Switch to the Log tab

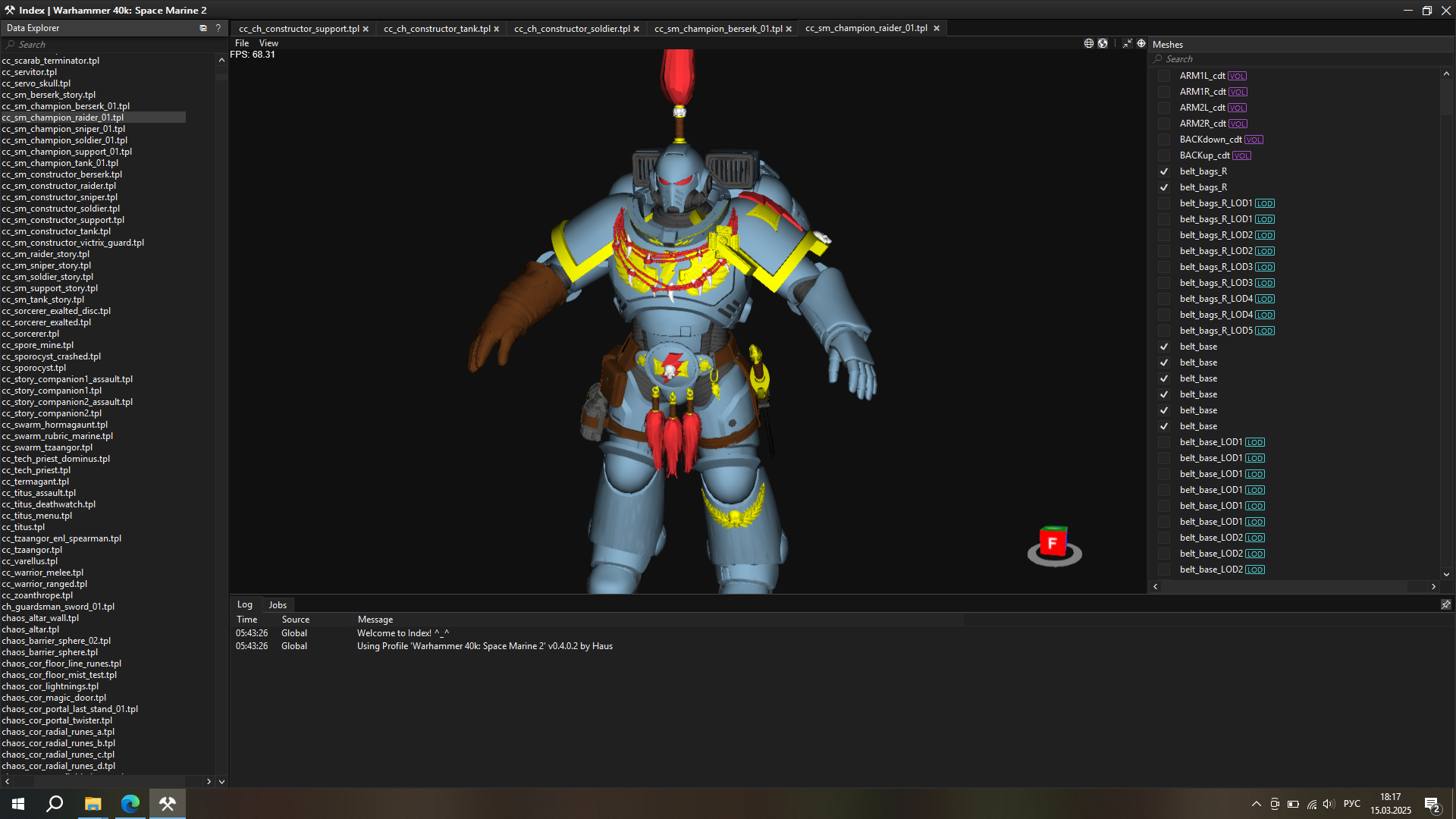(x=245, y=604)
